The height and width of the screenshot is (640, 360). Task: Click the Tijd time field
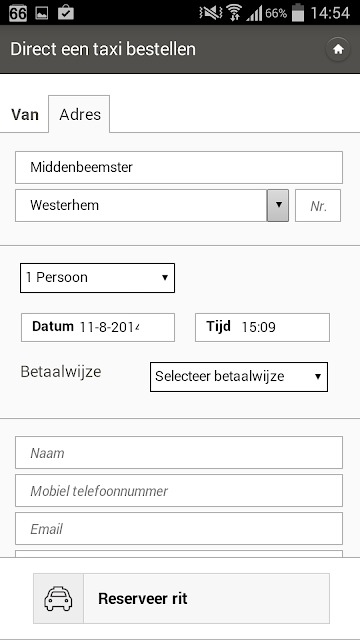pos(262,327)
